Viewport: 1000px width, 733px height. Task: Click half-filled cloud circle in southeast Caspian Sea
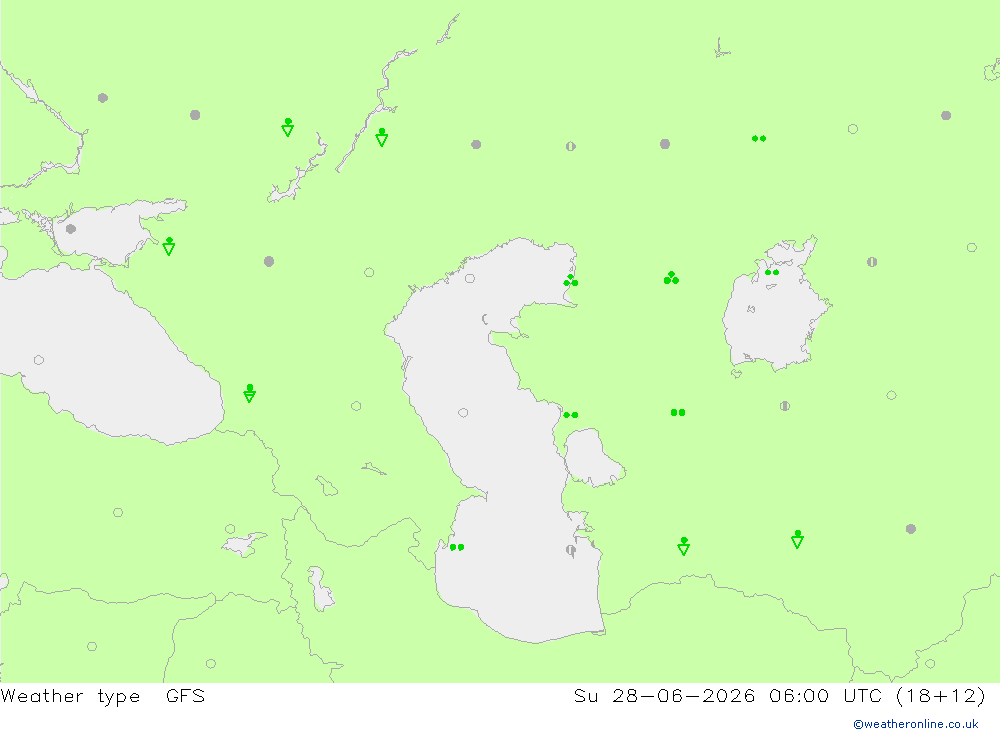(x=571, y=550)
